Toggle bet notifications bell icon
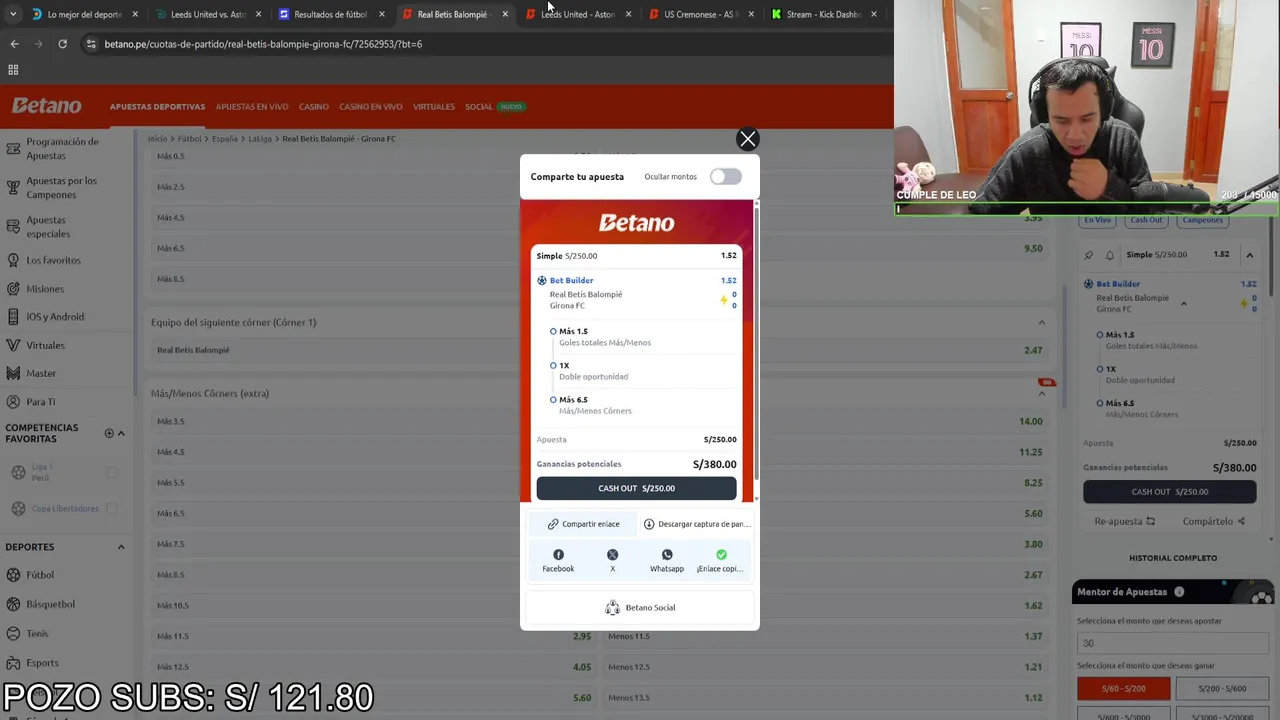 tap(1109, 255)
